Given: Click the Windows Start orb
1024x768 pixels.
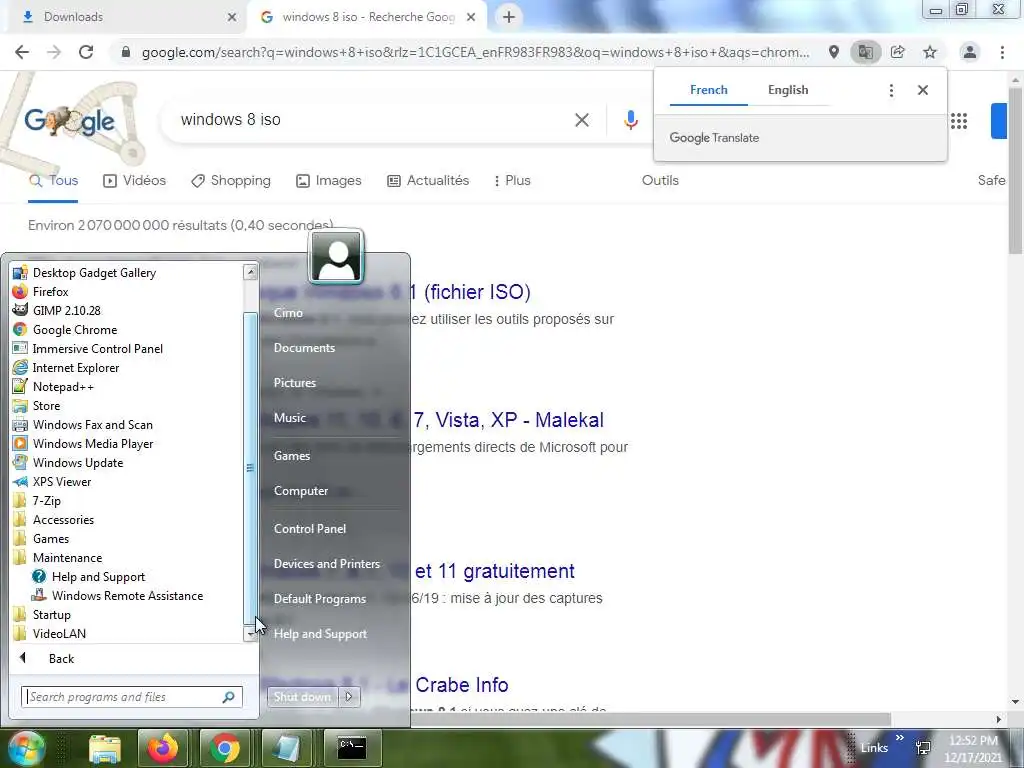Looking at the screenshot, I should click(26, 748).
